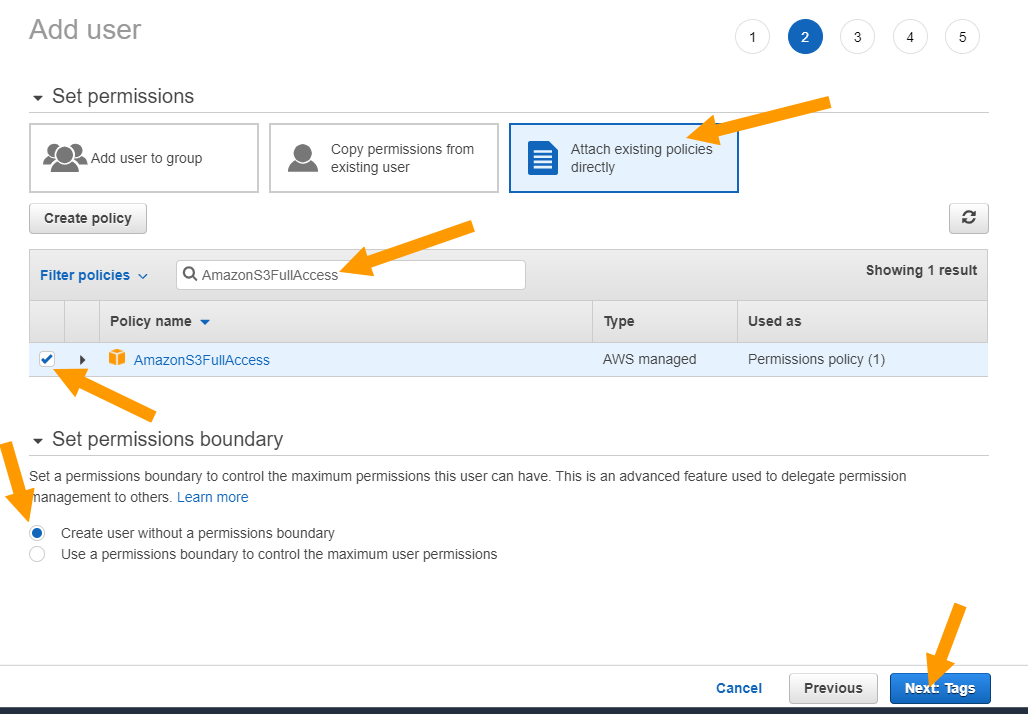This screenshot has height=714, width=1028.
Task: Jump to wizard step 5
Action: coord(962,37)
